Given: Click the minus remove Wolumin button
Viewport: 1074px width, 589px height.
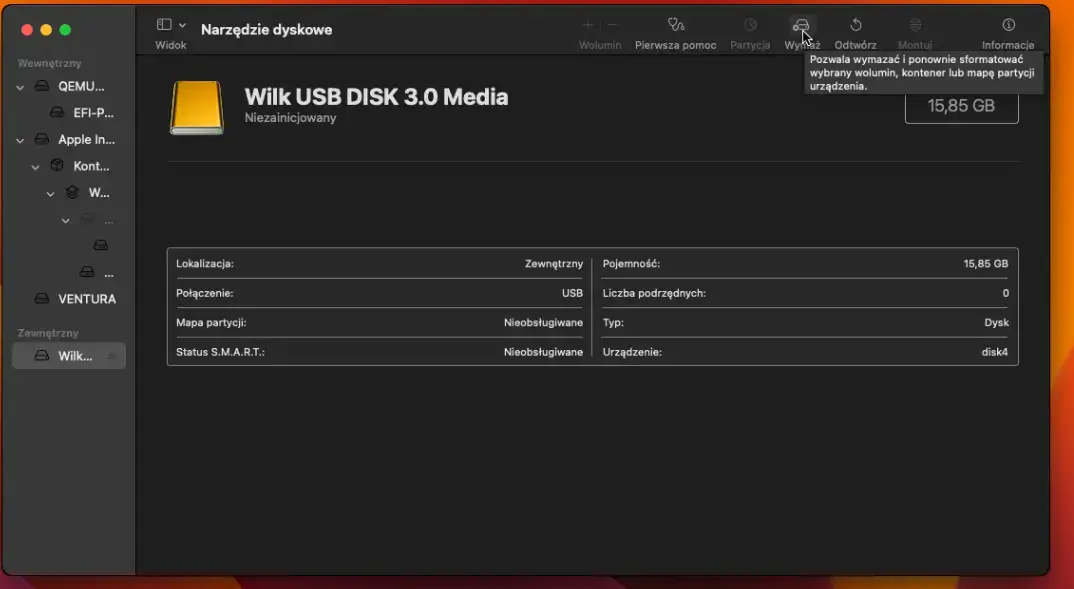Looking at the screenshot, I should coord(612,25).
